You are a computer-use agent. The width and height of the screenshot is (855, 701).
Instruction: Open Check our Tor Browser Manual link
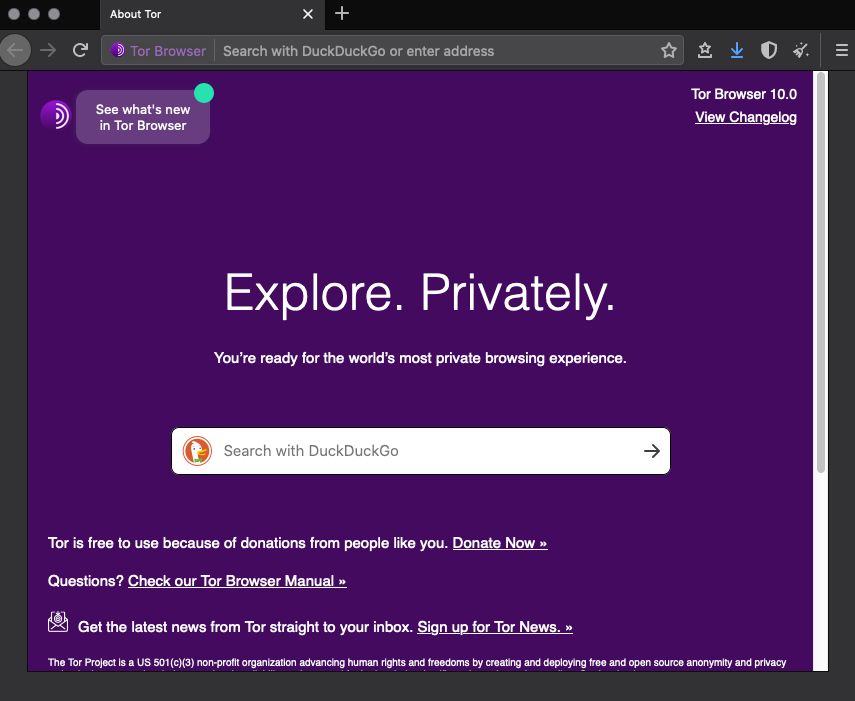tap(237, 581)
